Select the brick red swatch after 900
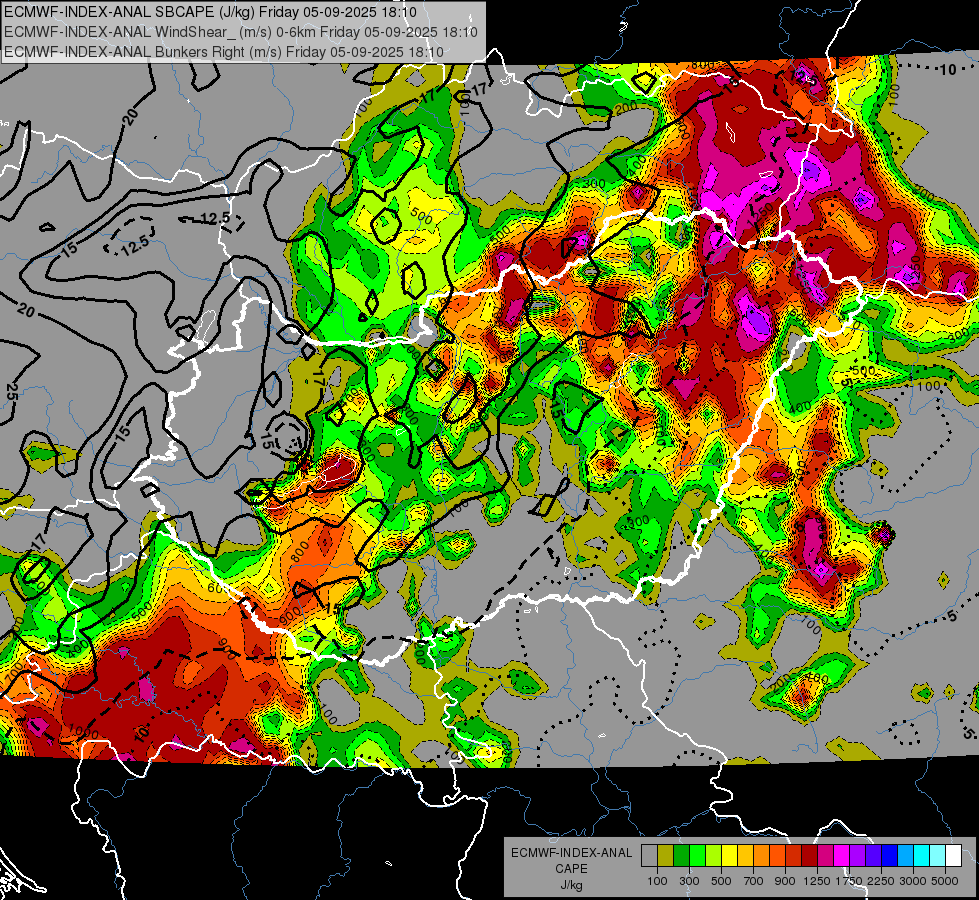The width and height of the screenshot is (979, 900). (794, 855)
